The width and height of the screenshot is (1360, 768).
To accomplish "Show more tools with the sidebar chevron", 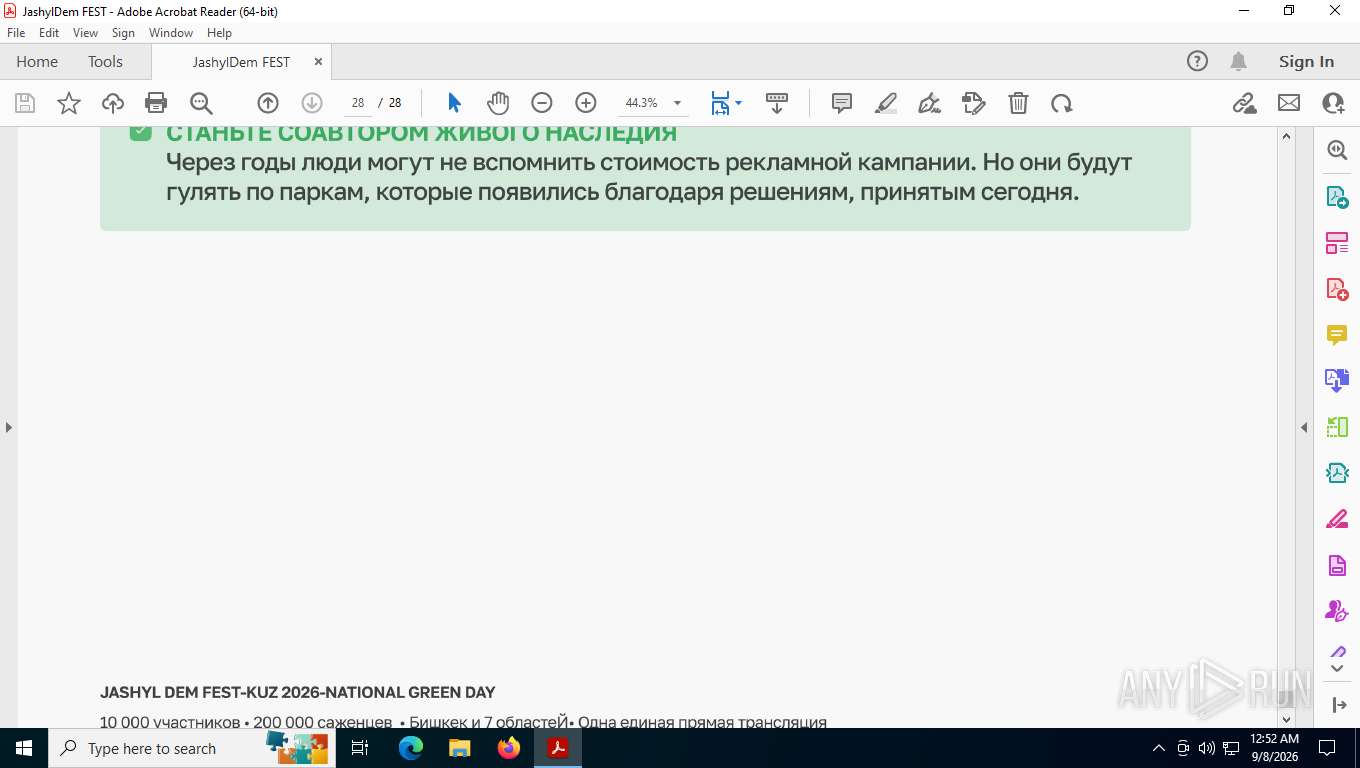I will tap(1337, 667).
